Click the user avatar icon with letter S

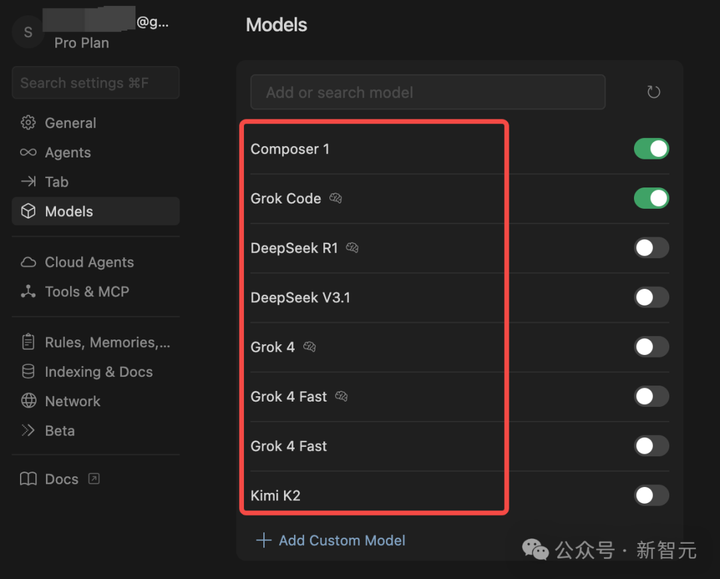coord(28,32)
